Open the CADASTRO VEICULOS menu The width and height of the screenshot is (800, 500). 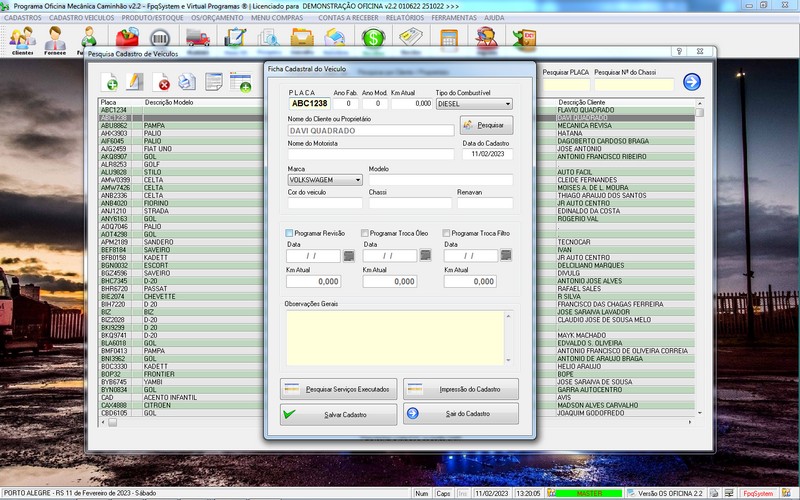pos(80,17)
